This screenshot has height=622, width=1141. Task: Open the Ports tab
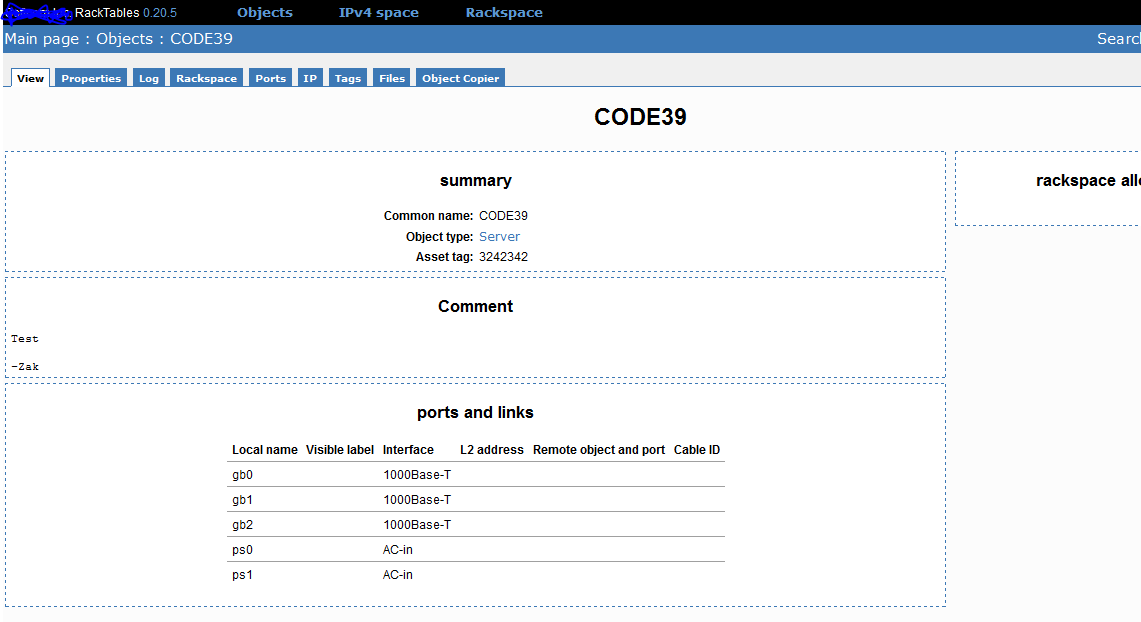pos(270,78)
